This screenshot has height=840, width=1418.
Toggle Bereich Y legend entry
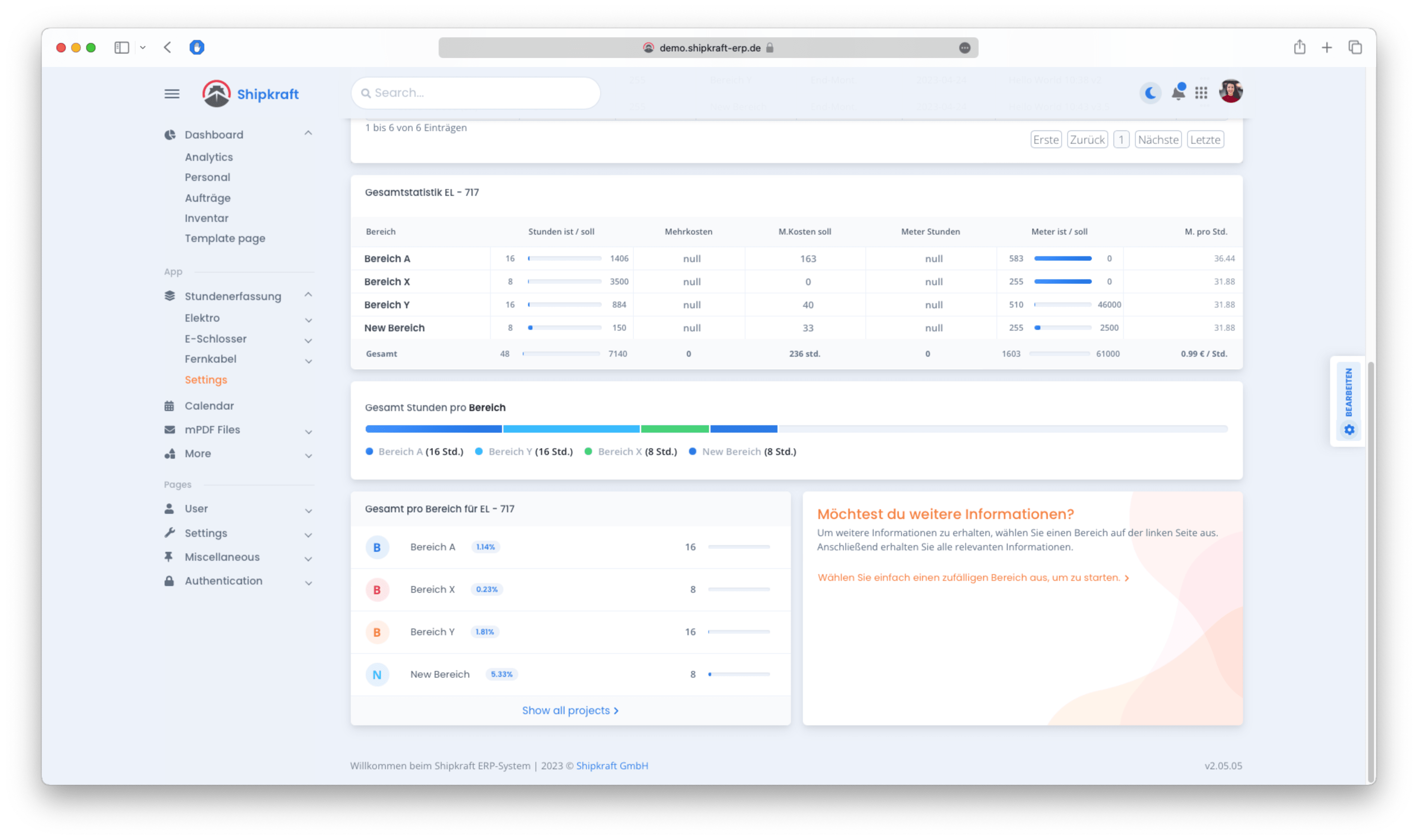click(x=524, y=452)
